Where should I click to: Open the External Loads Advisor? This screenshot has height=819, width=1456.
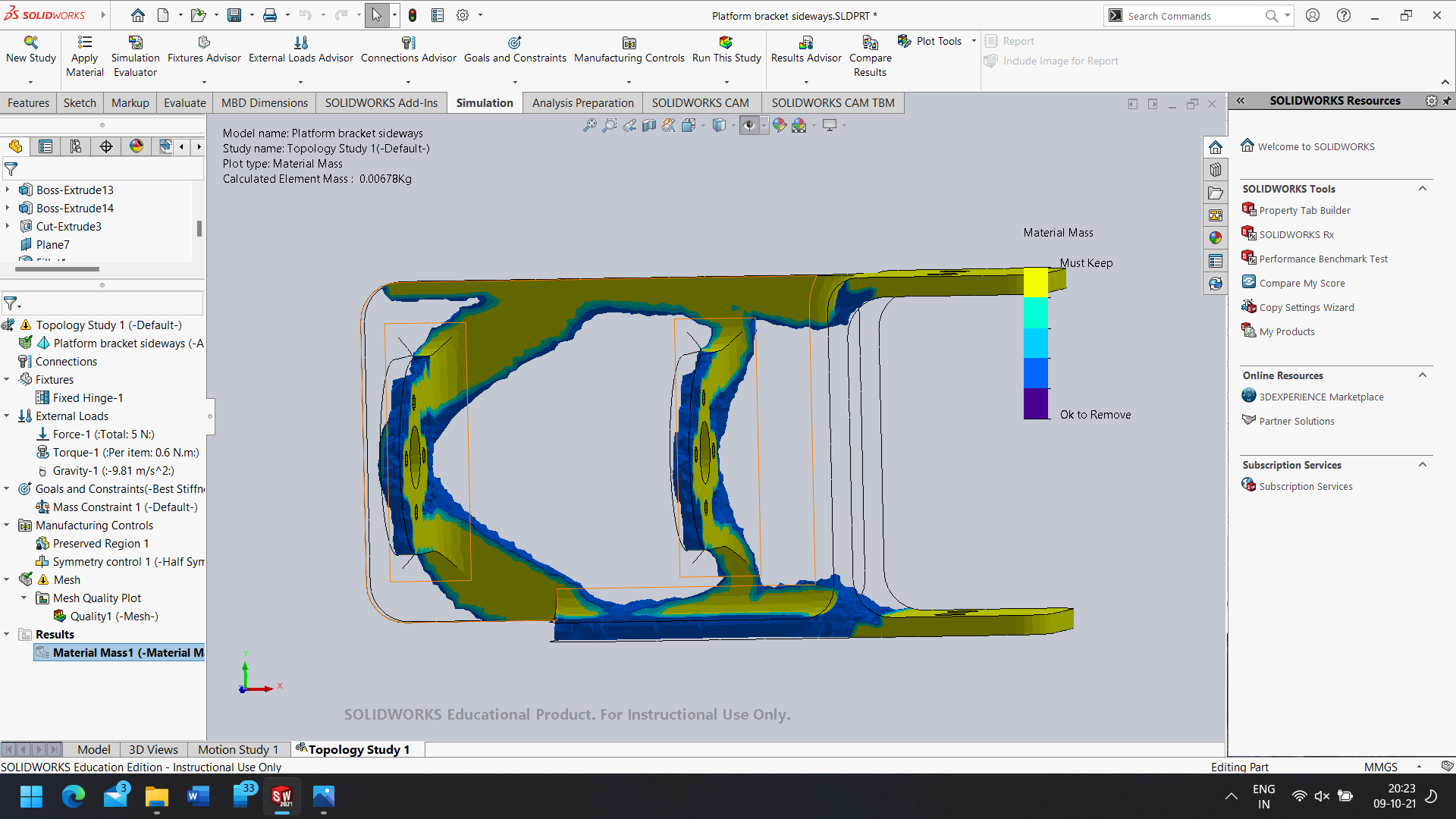(x=301, y=49)
